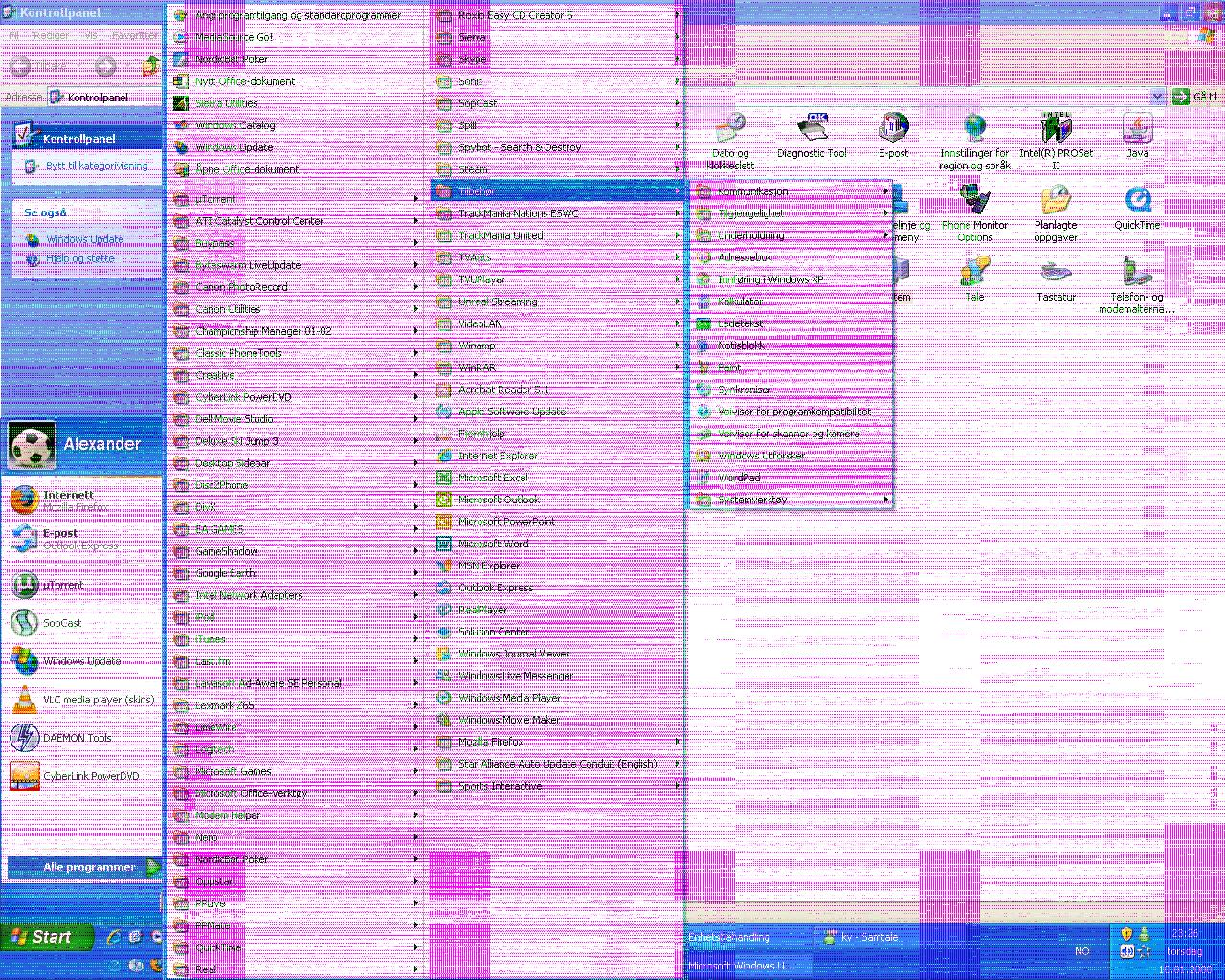Open the QuickTime control panel icon
This screenshot has height=980, width=1225.
[x=1137, y=208]
